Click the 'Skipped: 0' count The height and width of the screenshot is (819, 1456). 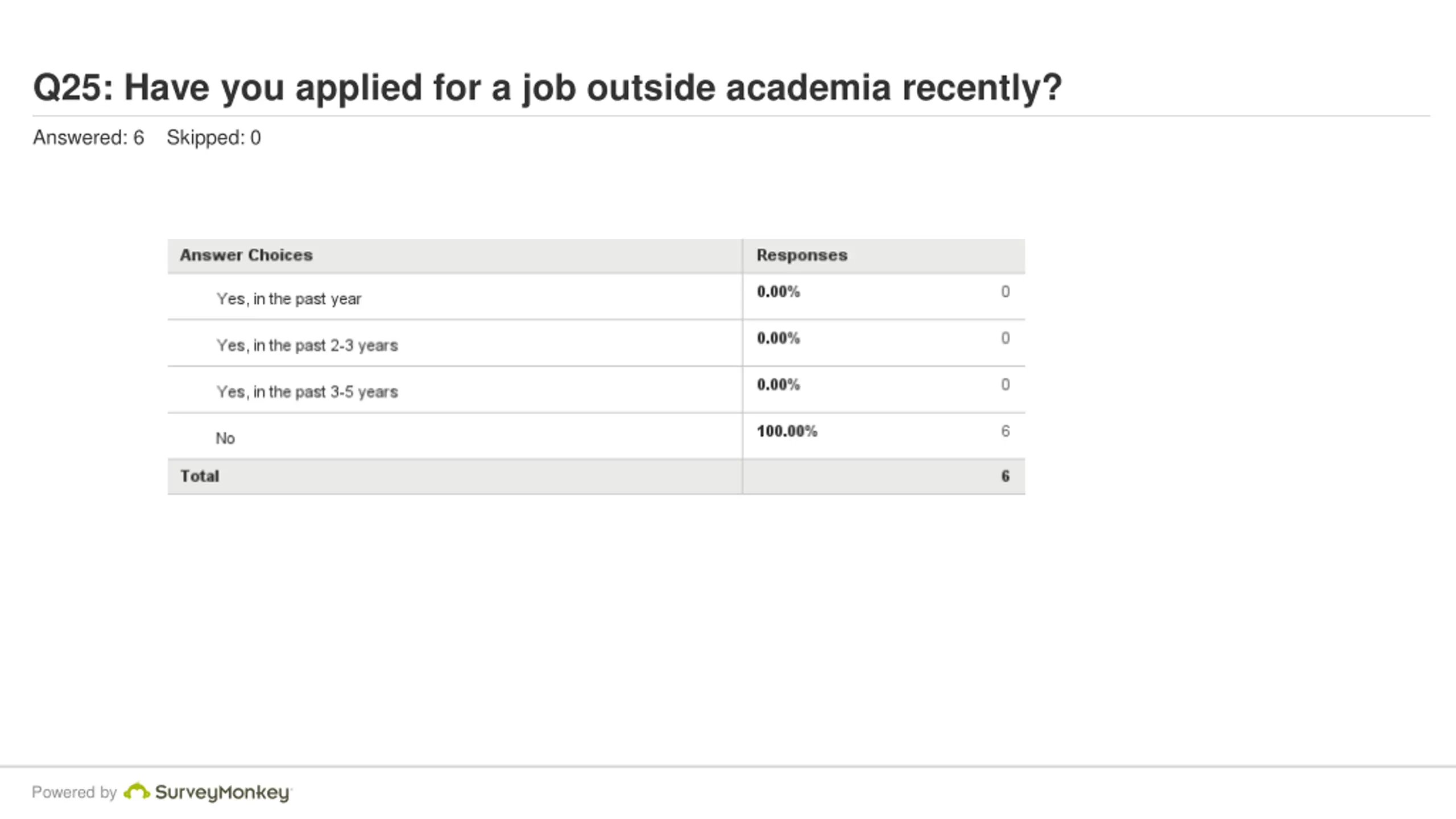[213, 138]
